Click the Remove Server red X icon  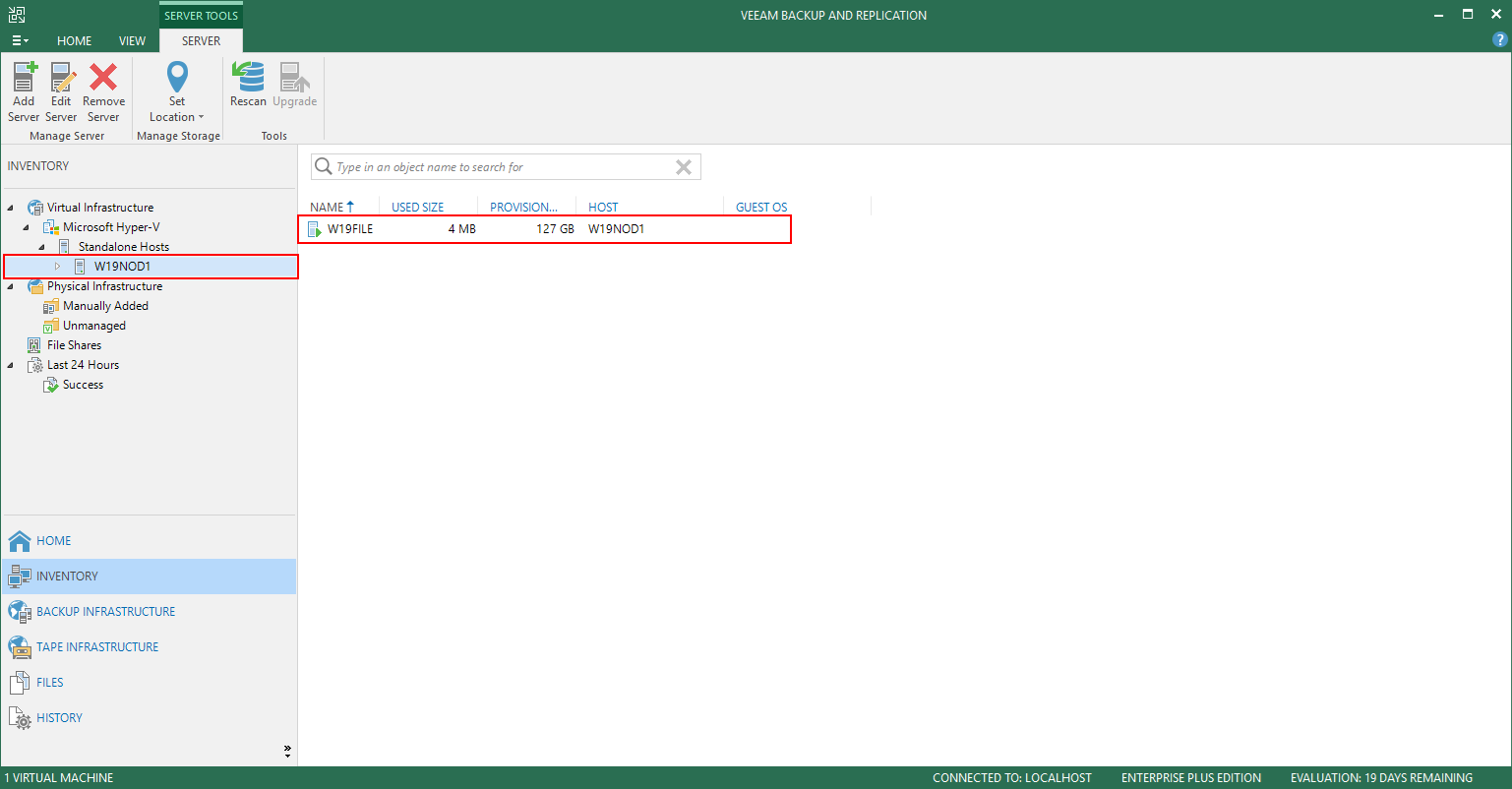[103, 77]
